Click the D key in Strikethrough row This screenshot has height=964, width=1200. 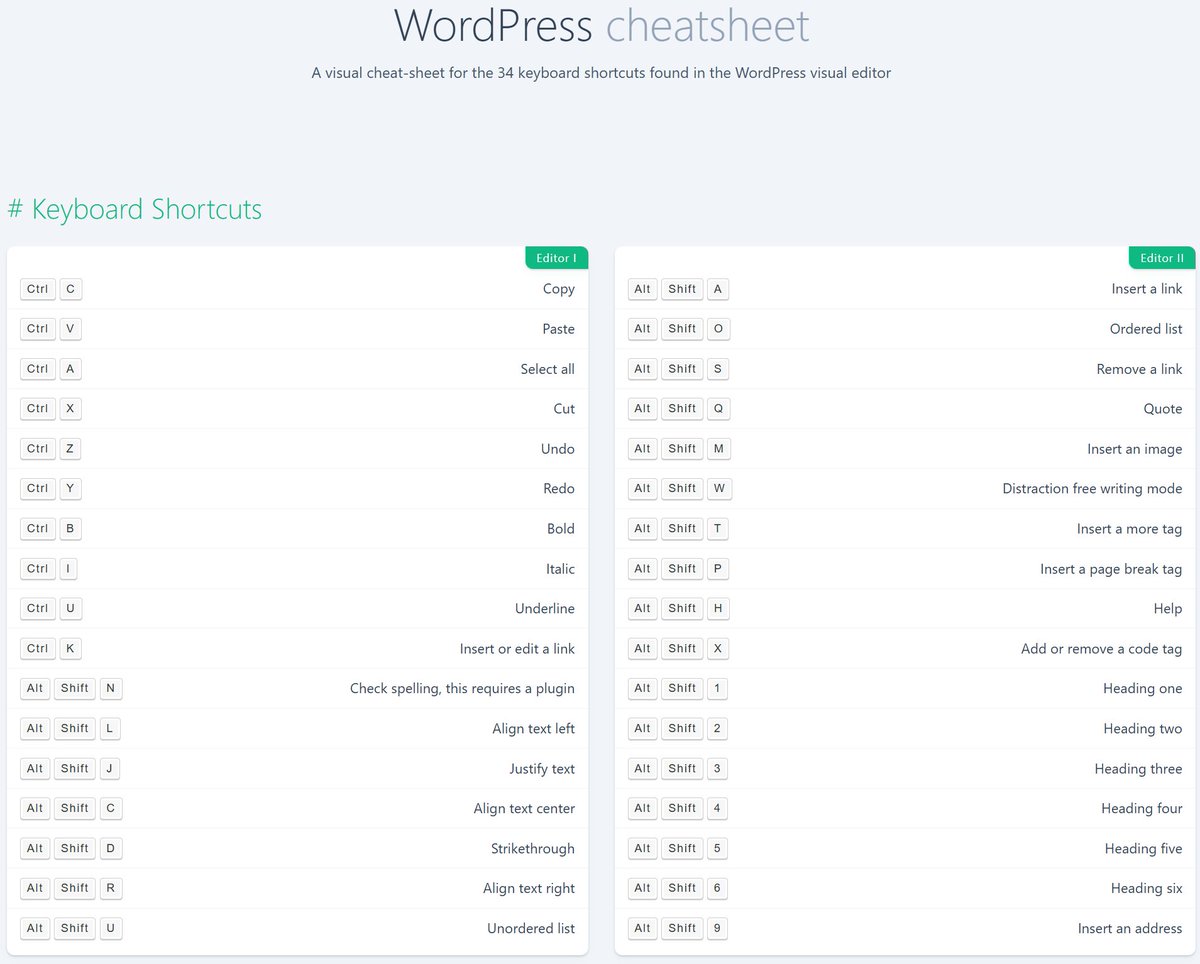tap(110, 849)
